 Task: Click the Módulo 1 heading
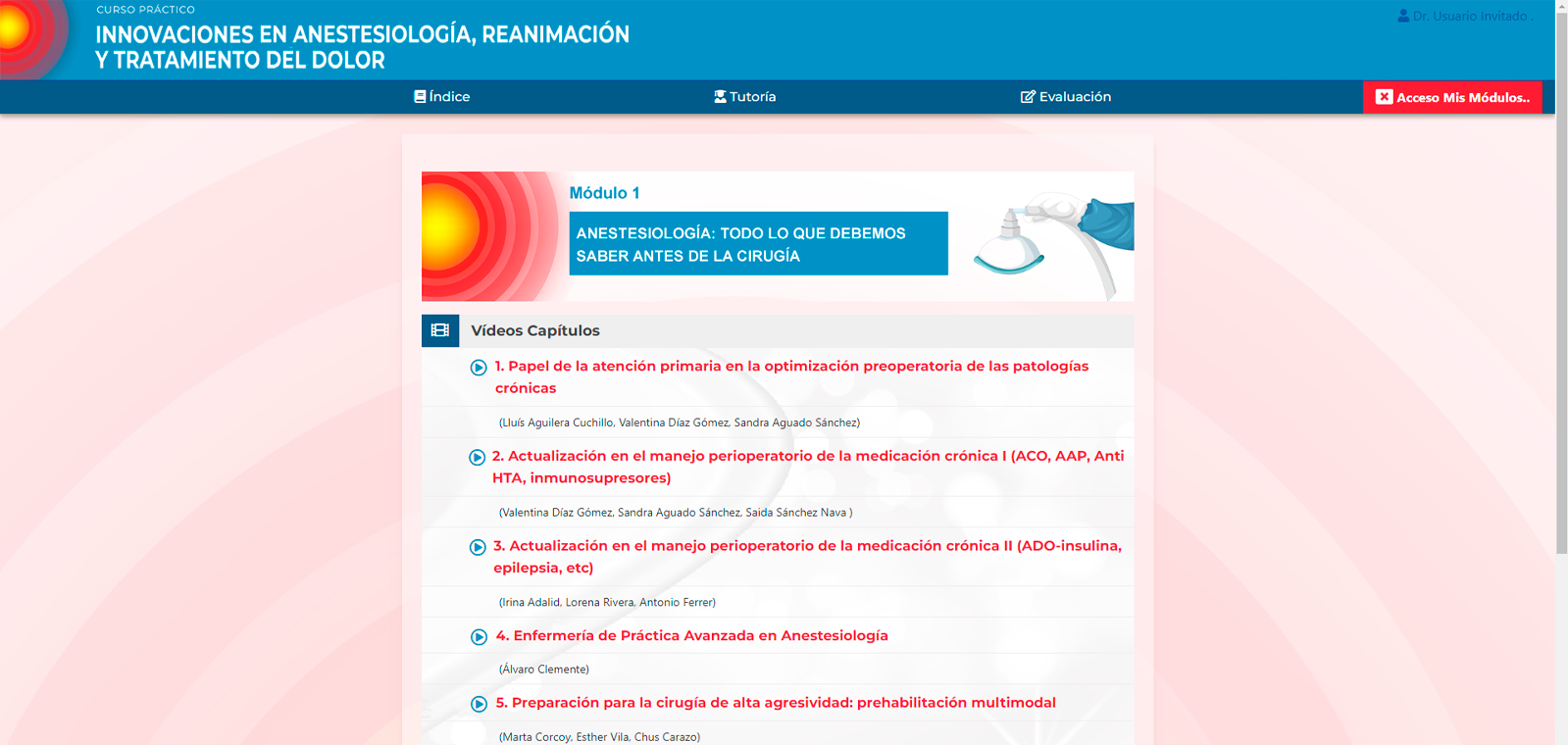(604, 193)
